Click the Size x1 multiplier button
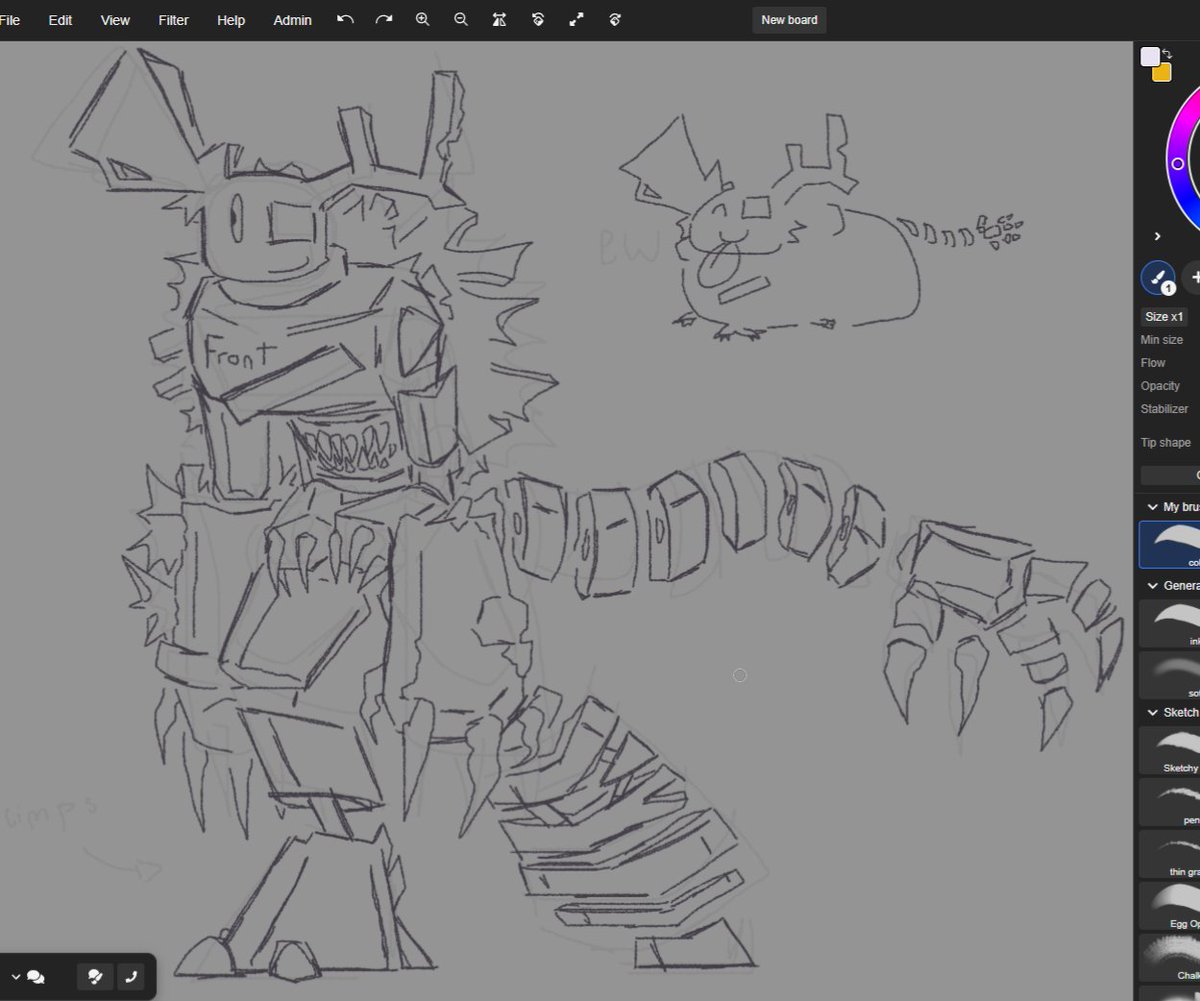This screenshot has width=1200, height=1001. [1164, 317]
